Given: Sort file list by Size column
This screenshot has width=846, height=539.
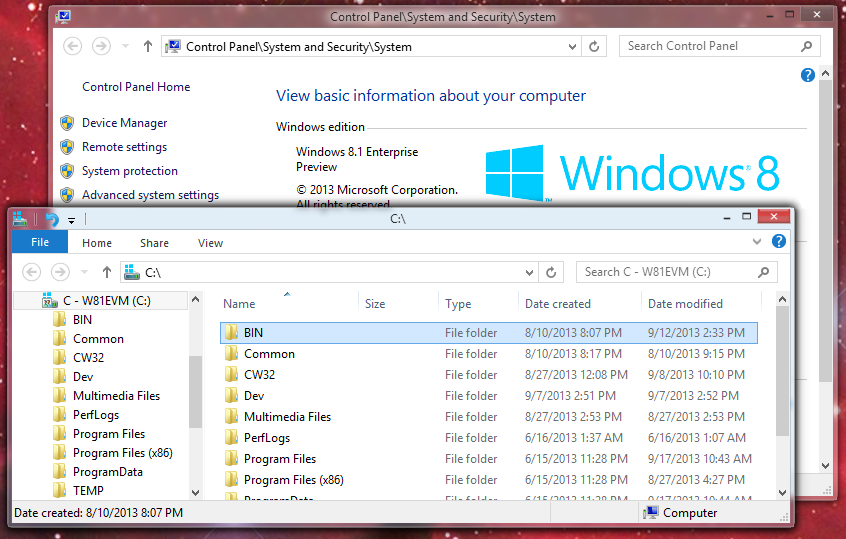Looking at the screenshot, I should tap(398, 304).
